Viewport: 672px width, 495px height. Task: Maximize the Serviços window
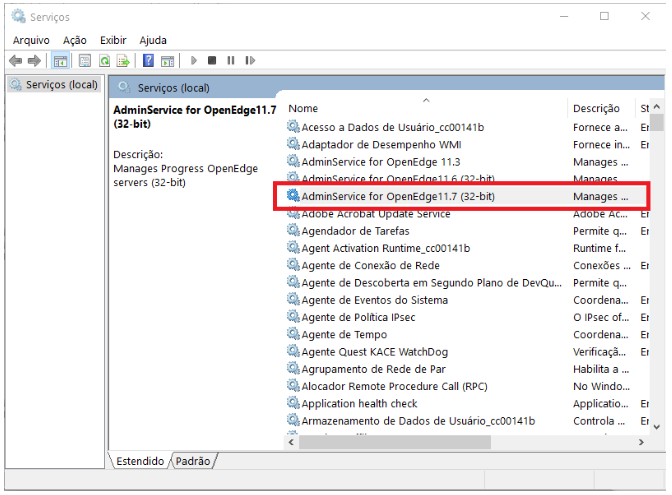click(604, 16)
